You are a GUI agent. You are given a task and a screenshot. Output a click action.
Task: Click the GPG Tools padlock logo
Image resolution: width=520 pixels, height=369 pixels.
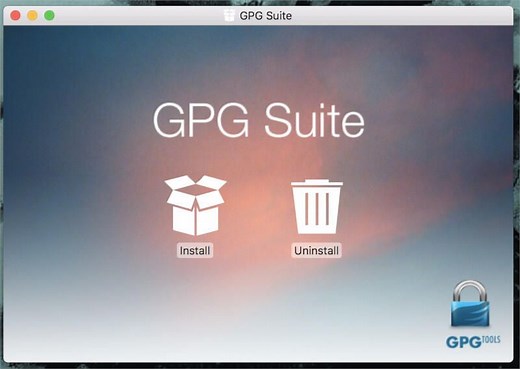point(470,304)
